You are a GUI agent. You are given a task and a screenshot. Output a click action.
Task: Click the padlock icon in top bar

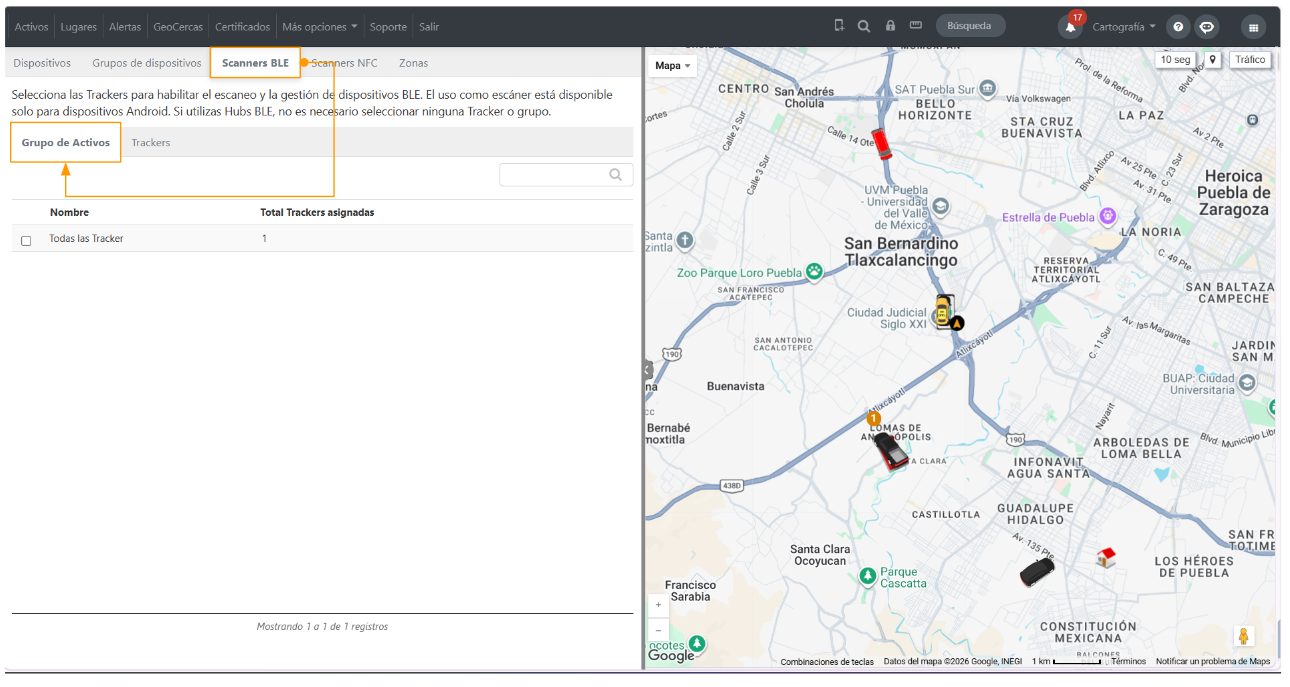[890, 26]
